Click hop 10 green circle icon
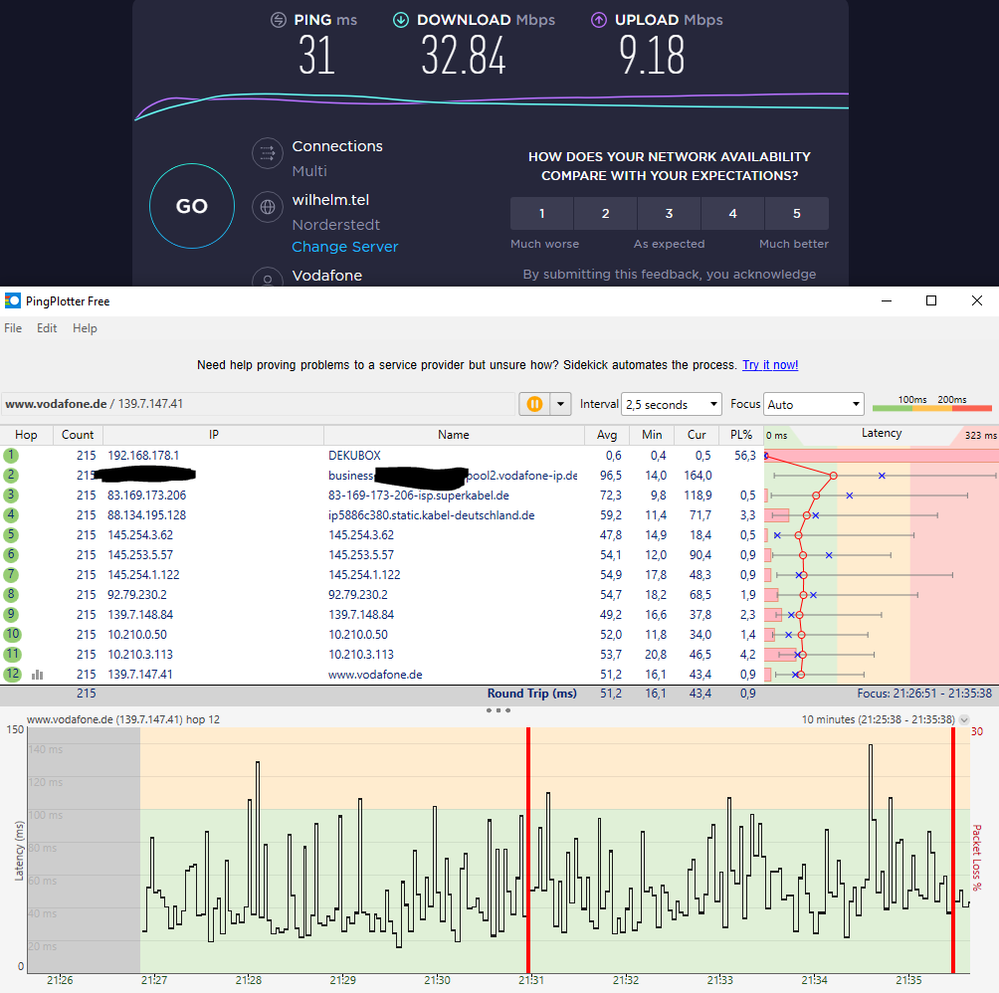Screen dimensions: 999x993 (12, 634)
